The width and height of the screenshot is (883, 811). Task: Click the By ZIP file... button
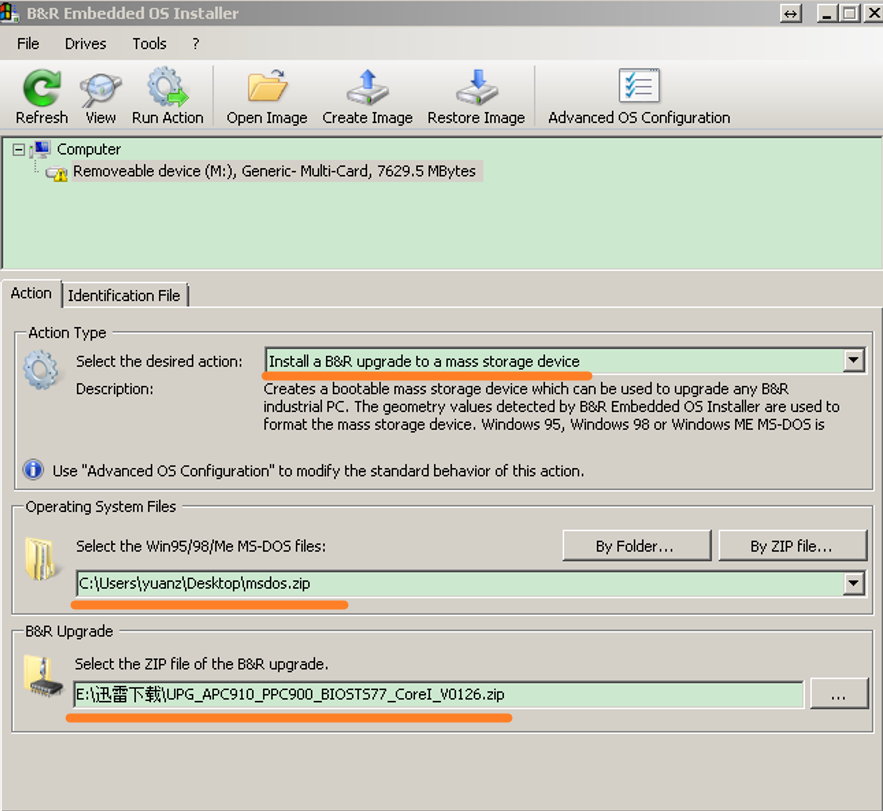pyautogui.click(x=792, y=545)
